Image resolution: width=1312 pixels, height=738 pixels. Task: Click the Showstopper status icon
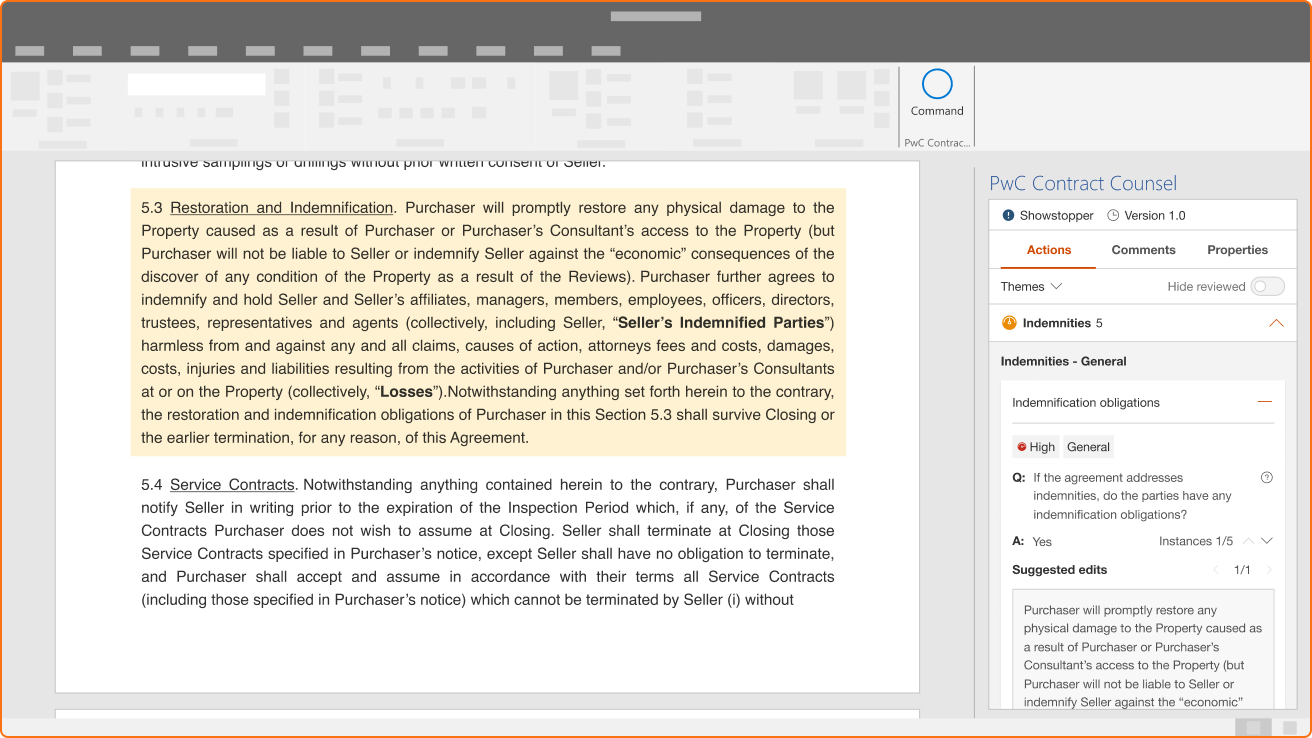(x=1008, y=216)
